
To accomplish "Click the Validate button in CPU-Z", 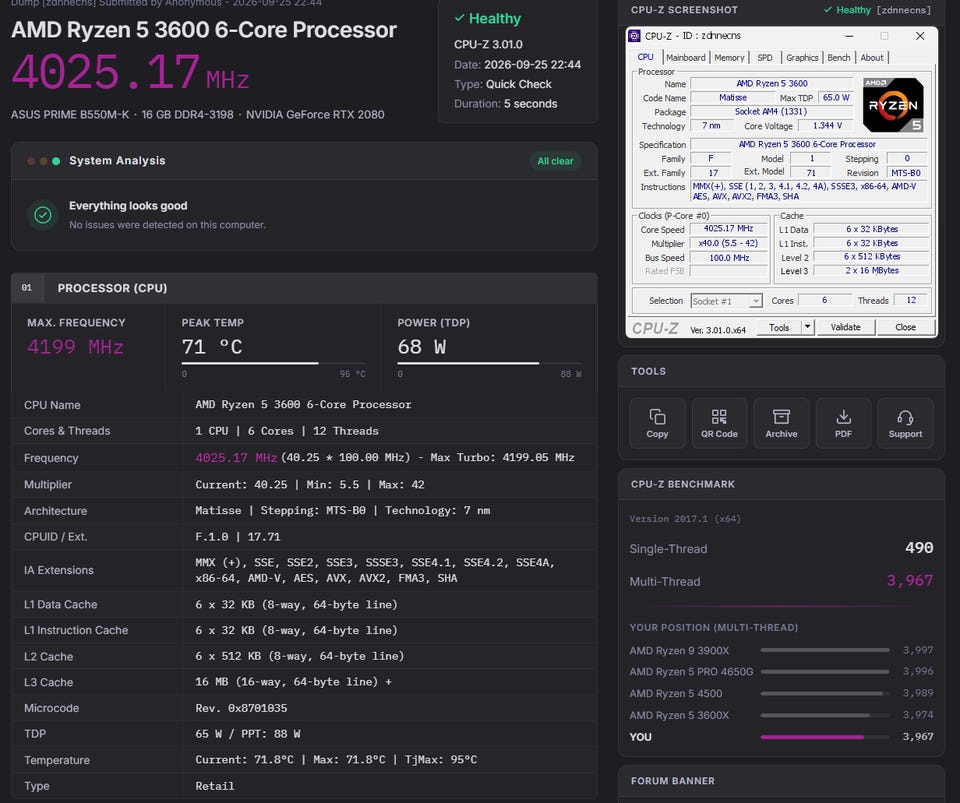I will [846, 327].
